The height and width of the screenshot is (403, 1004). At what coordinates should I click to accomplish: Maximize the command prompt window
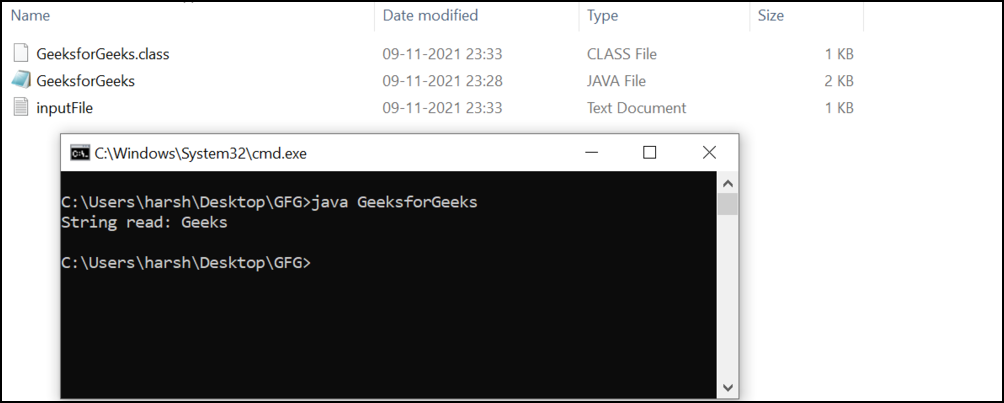pyautogui.click(x=649, y=152)
